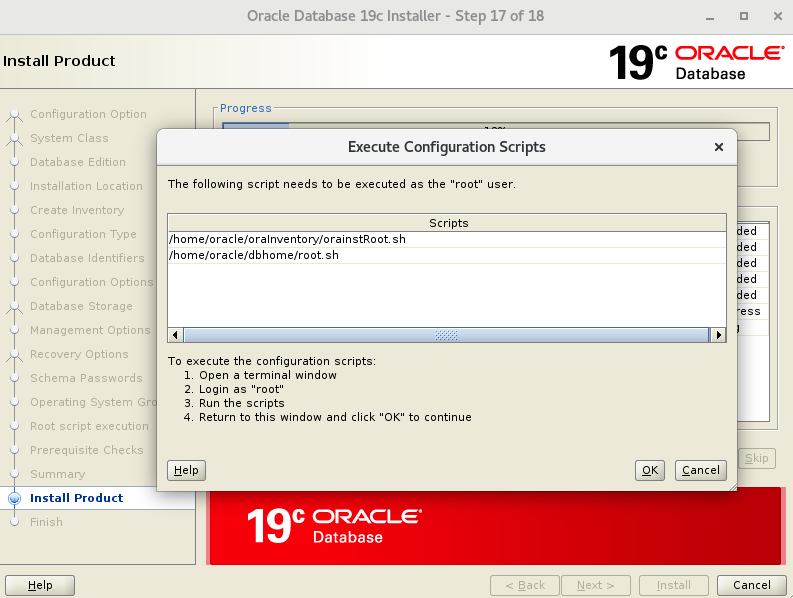Select the orainstRoot.sh script row
793x598 pixels.
tap(447, 239)
